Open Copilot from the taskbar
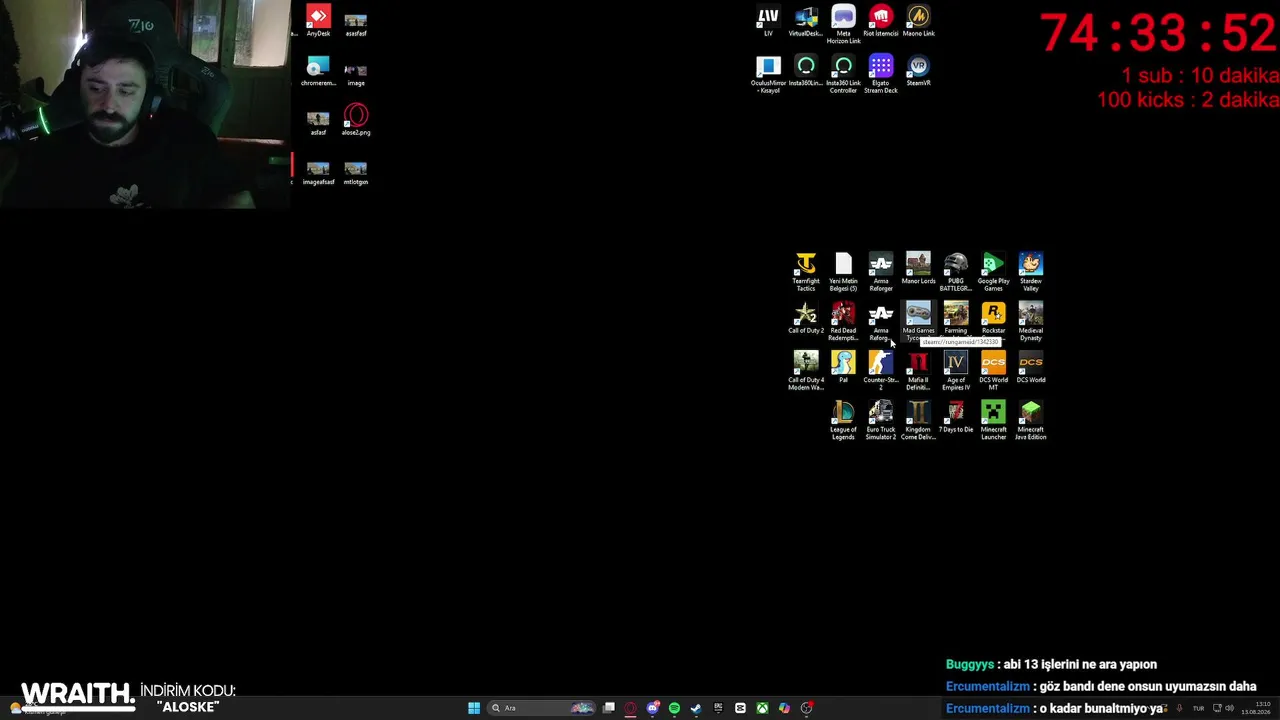The width and height of the screenshot is (1280, 720). click(x=784, y=708)
